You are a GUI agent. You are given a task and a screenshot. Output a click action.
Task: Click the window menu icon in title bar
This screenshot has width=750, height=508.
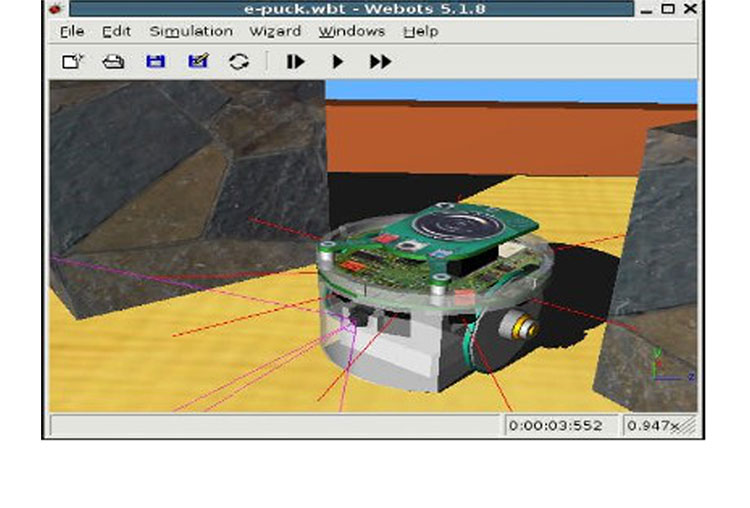56,9
